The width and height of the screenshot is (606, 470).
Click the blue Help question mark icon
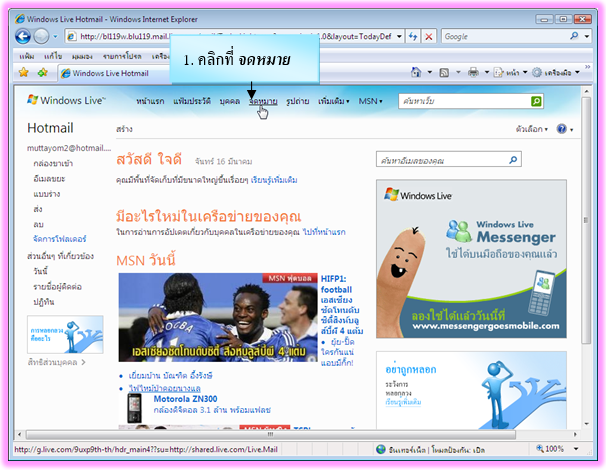click(x=562, y=129)
